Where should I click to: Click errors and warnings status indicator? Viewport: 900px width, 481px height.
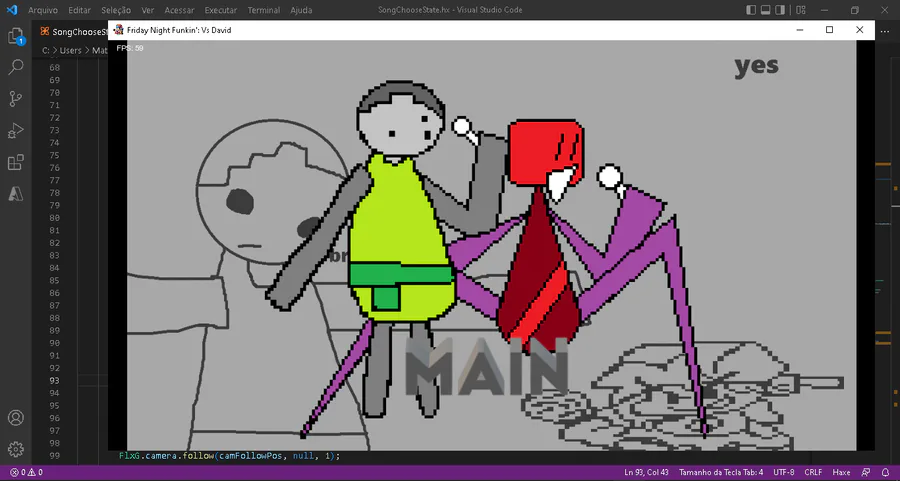[x=26, y=472]
